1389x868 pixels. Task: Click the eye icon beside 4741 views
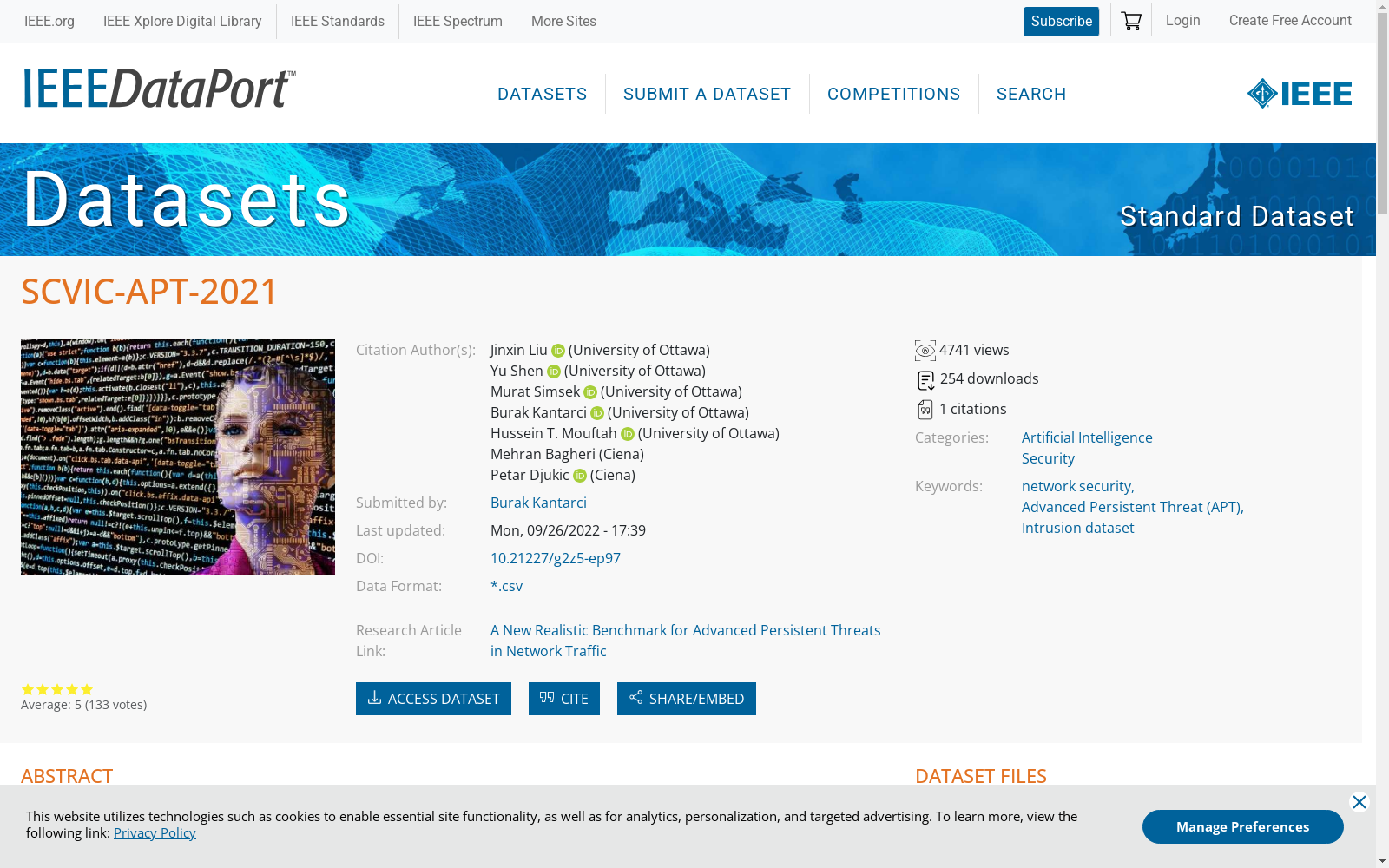point(925,351)
